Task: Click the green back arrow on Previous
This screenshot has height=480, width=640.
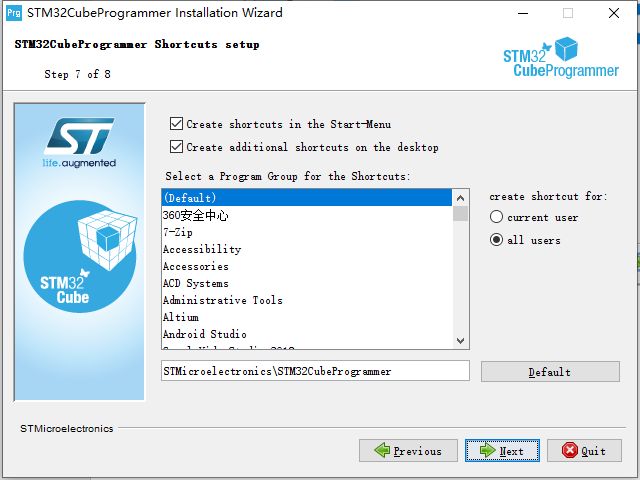Action: pyautogui.click(x=382, y=450)
